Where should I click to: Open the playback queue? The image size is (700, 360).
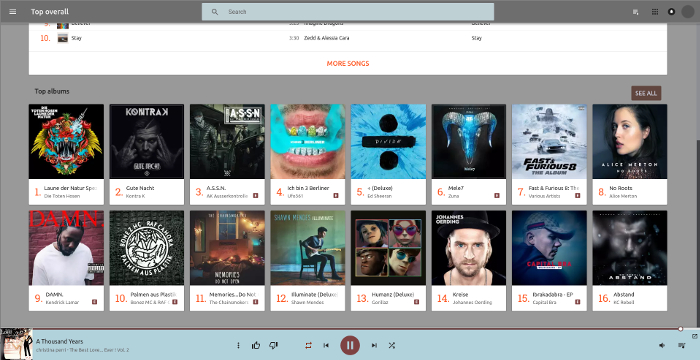(682, 345)
